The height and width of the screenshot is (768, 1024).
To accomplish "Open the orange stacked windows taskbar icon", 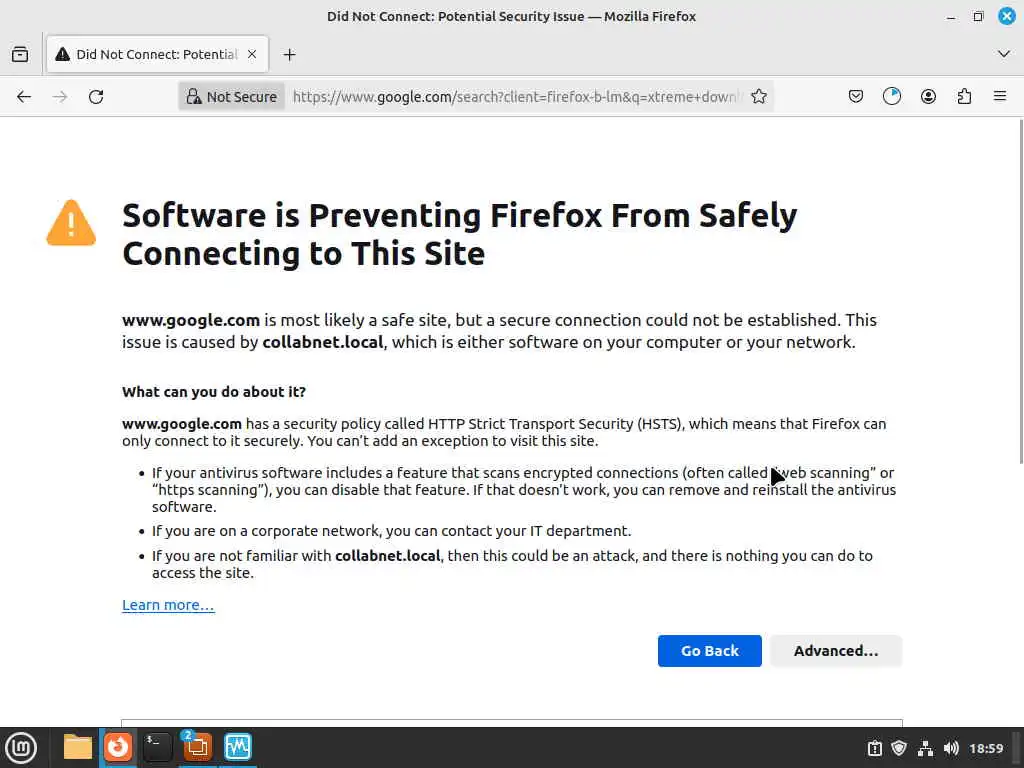I will [197, 747].
